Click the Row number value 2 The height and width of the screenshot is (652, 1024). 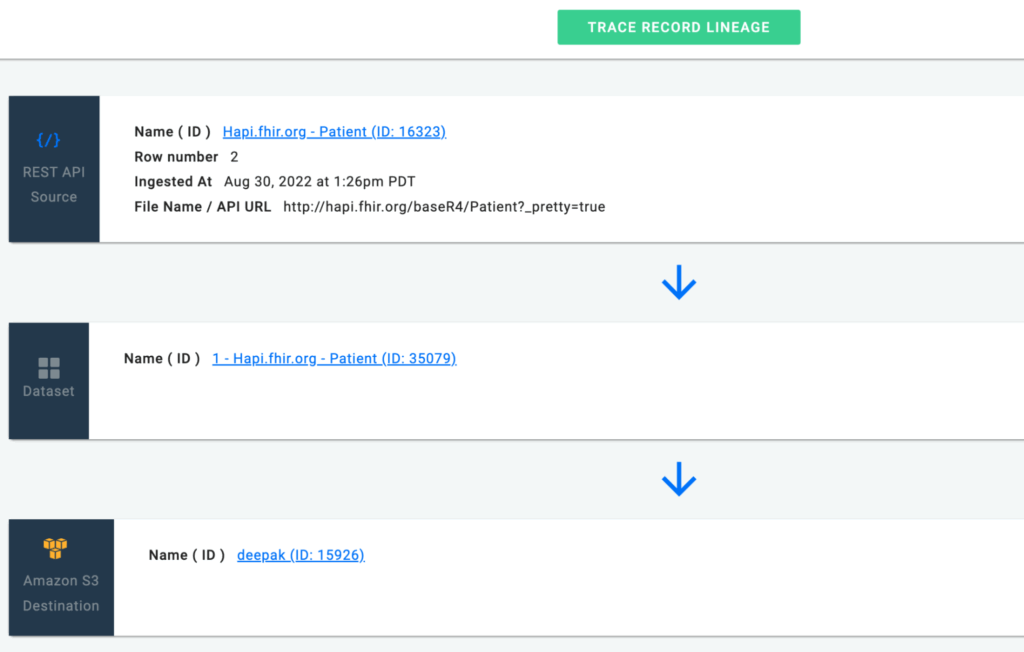click(x=232, y=156)
